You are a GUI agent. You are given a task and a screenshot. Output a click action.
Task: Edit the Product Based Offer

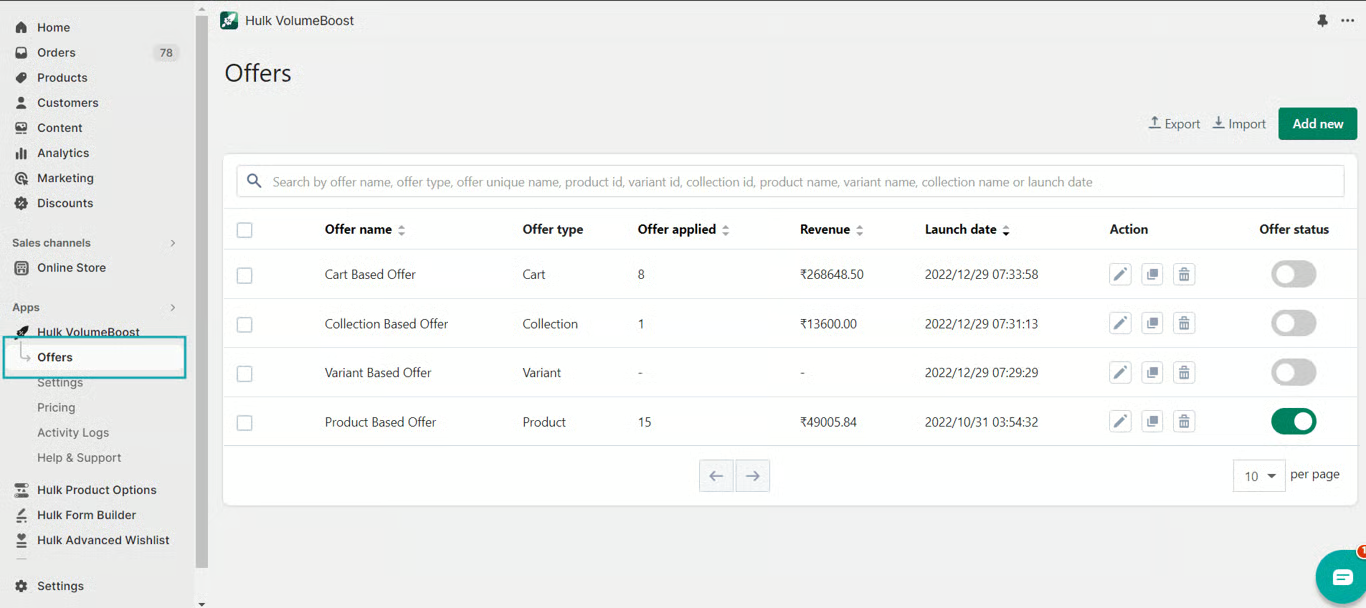point(1120,421)
